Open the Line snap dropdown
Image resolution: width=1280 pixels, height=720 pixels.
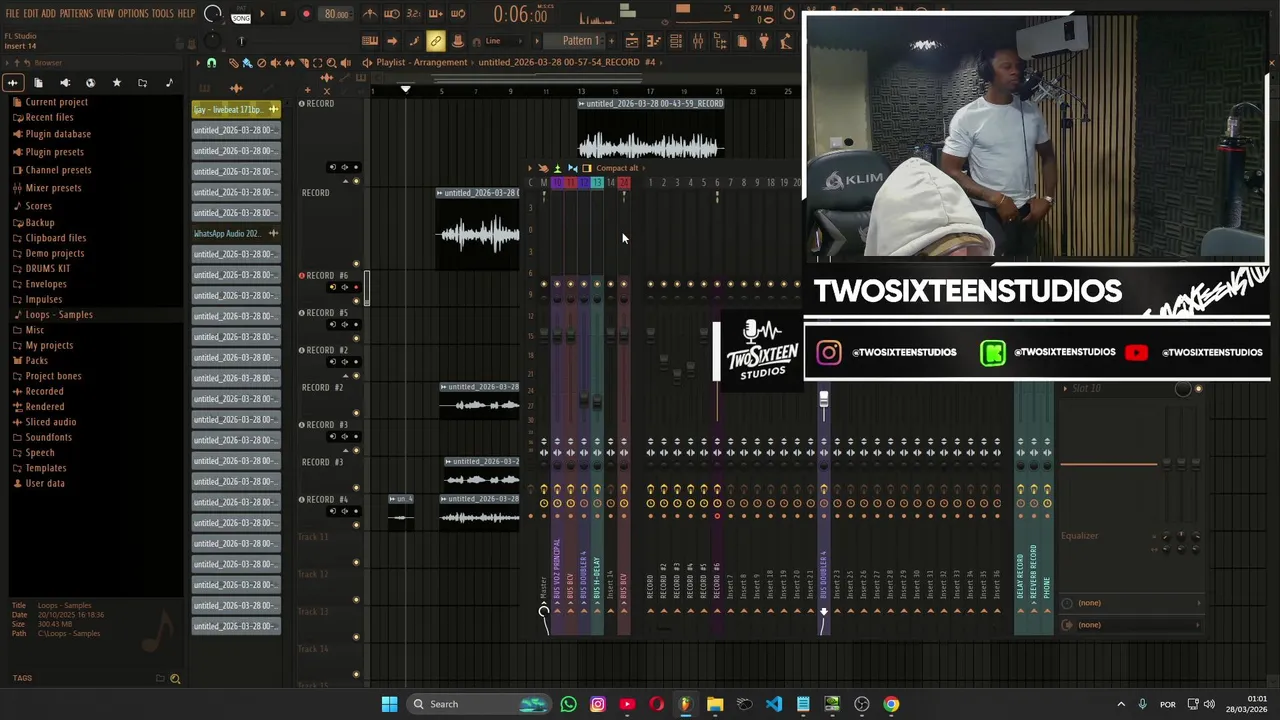pyautogui.click(x=500, y=41)
